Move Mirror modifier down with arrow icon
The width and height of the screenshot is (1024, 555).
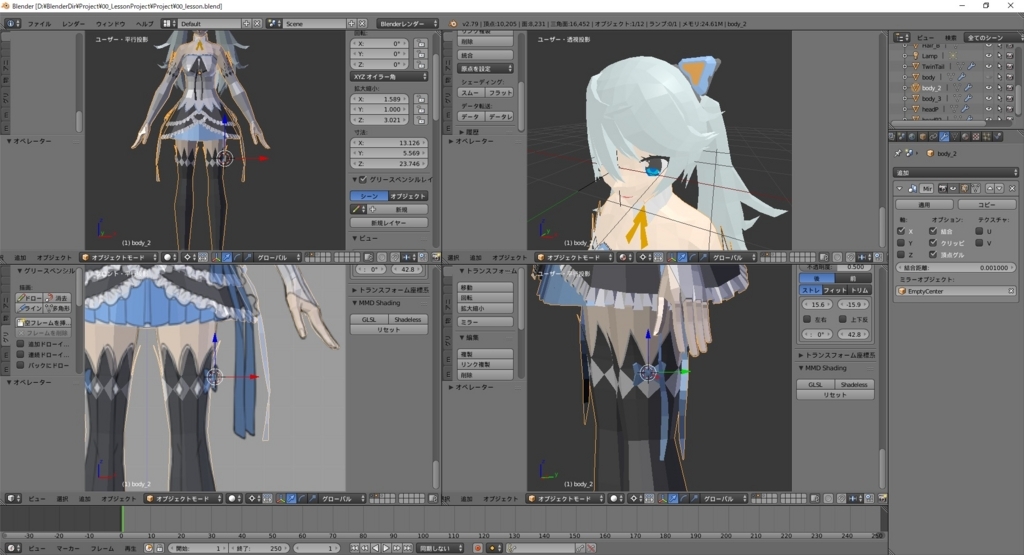999,189
